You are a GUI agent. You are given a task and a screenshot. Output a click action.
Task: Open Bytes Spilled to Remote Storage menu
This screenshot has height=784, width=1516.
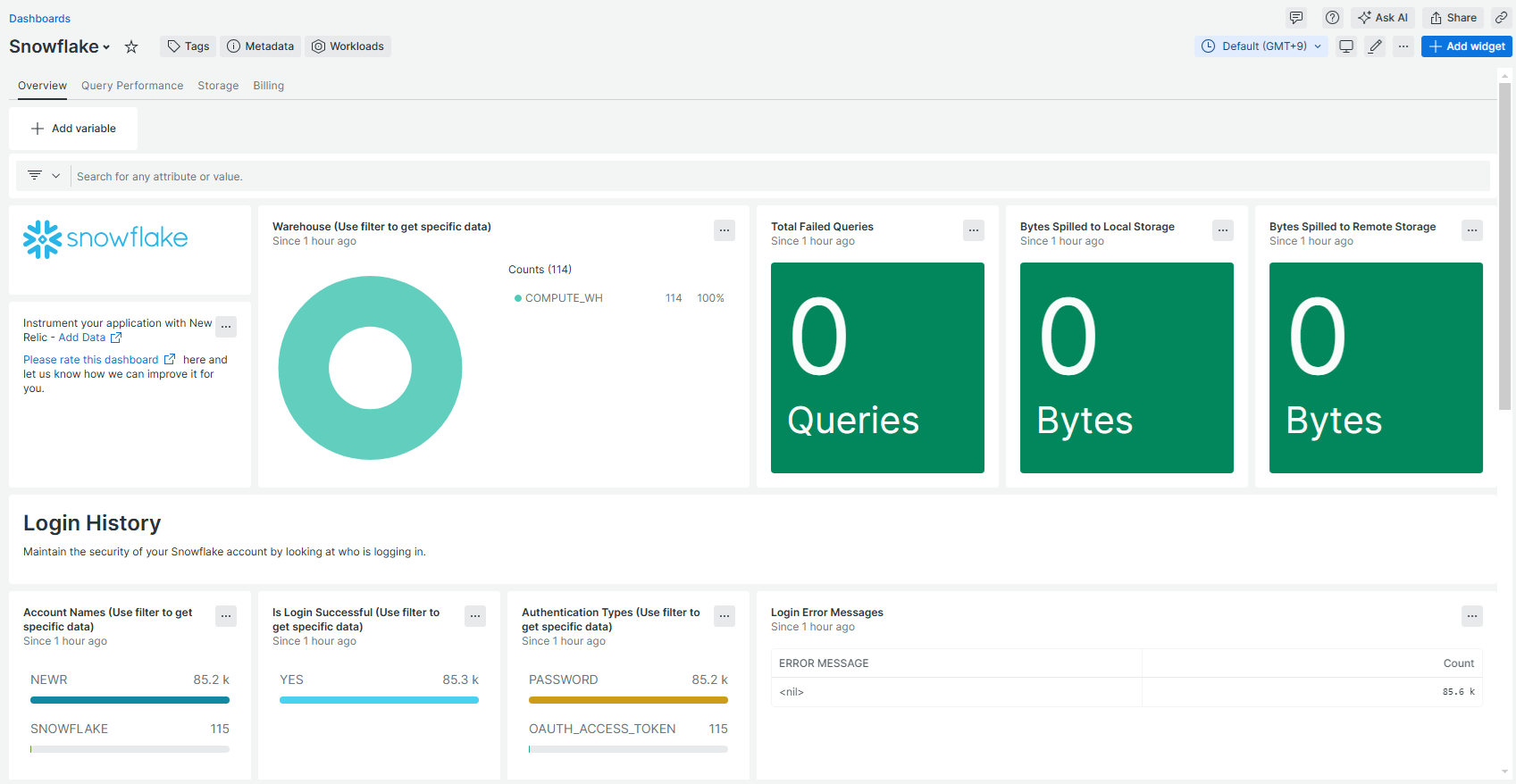[1472, 230]
